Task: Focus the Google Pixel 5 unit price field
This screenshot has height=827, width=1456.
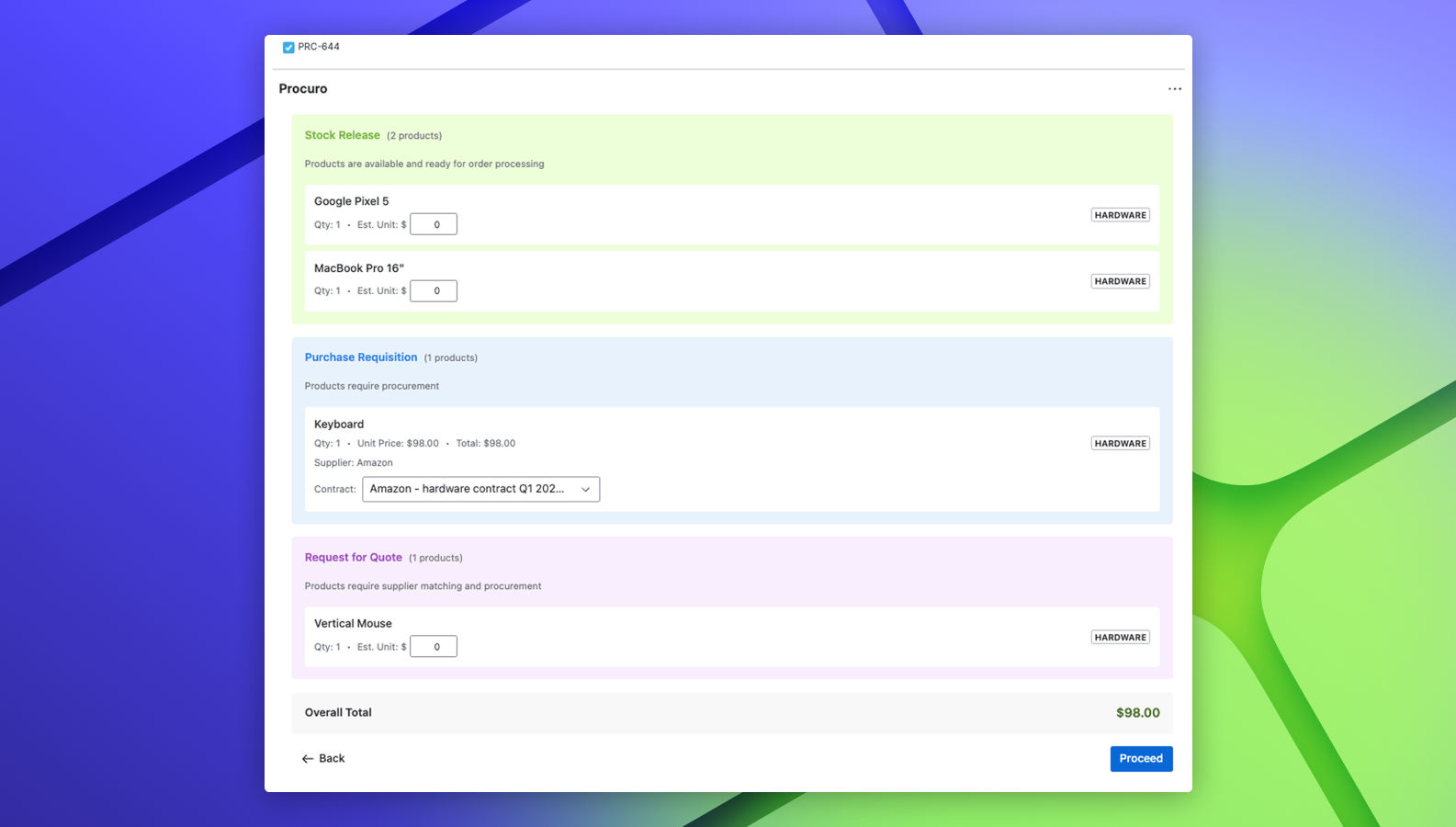Action: pos(434,224)
